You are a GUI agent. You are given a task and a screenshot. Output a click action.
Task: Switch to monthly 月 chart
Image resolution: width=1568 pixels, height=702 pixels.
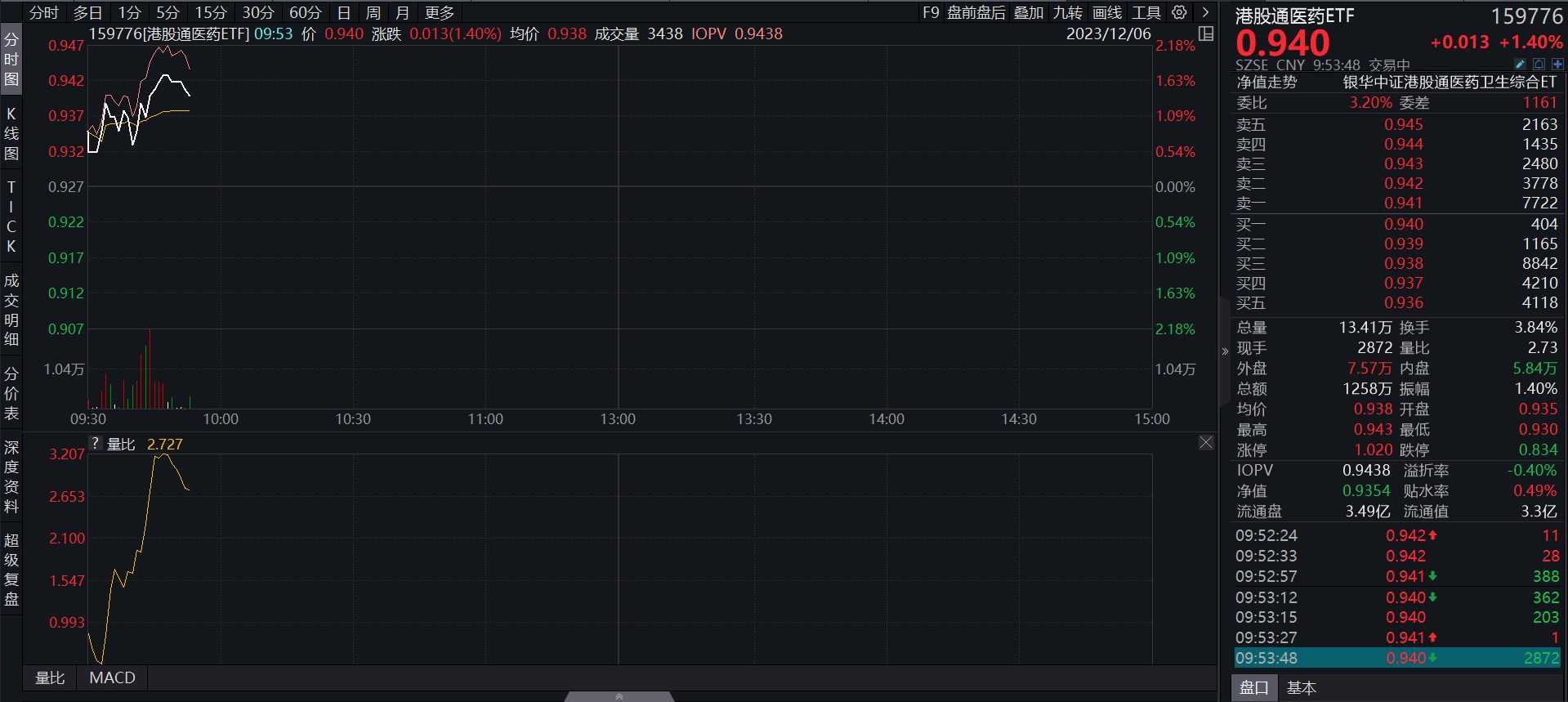(x=402, y=12)
